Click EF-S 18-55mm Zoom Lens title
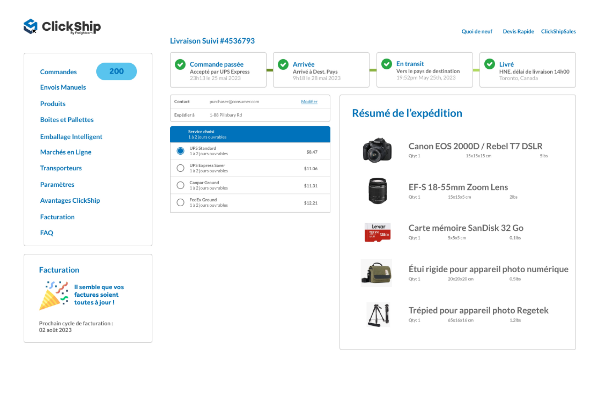600x405 pixels. [x=458, y=187]
